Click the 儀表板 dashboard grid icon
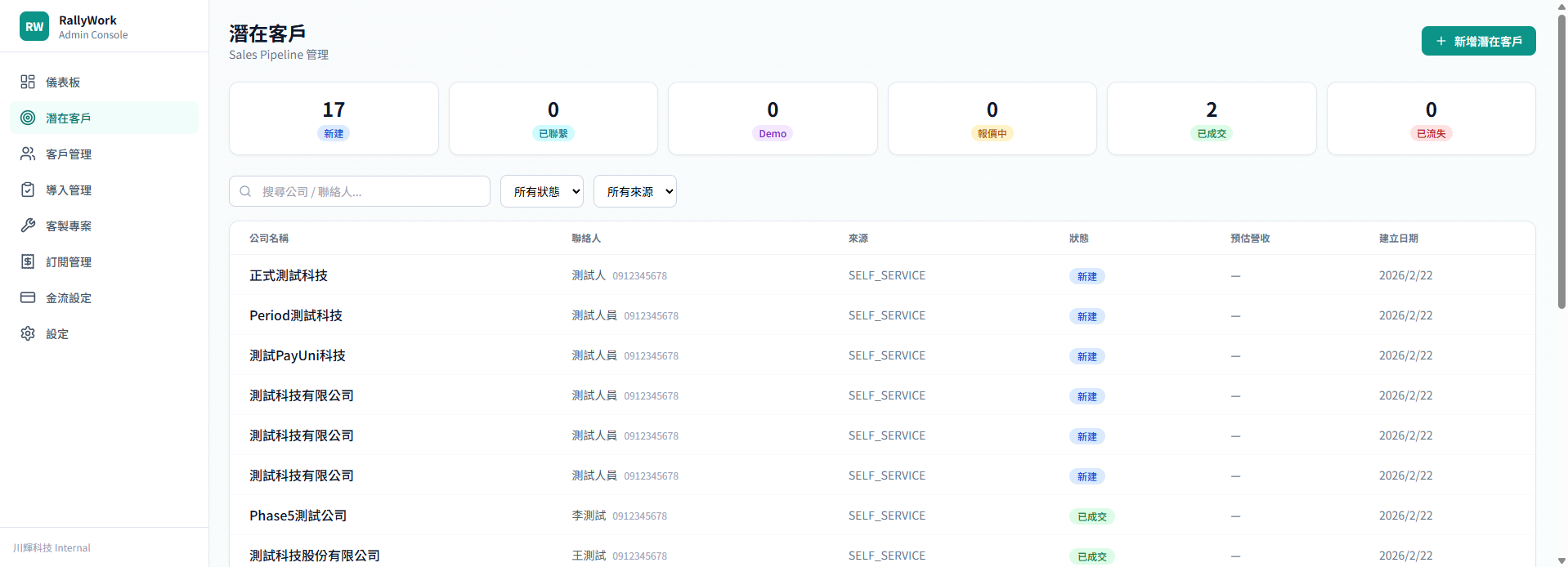The height and width of the screenshot is (567, 1568). (x=28, y=82)
